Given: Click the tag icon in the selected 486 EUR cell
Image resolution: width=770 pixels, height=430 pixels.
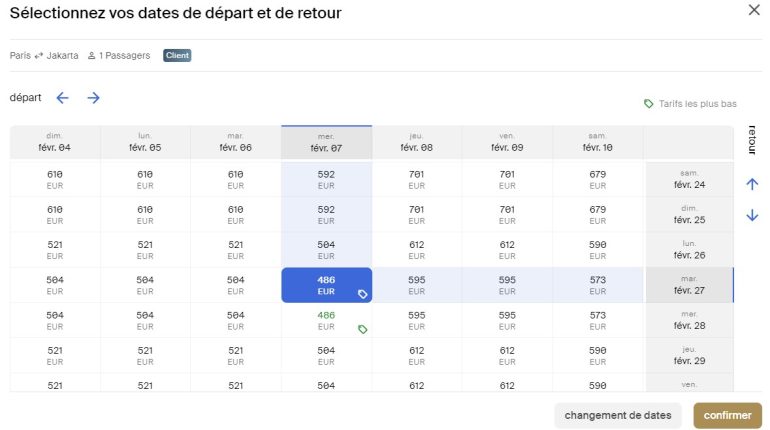Looking at the screenshot, I should click(362, 294).
